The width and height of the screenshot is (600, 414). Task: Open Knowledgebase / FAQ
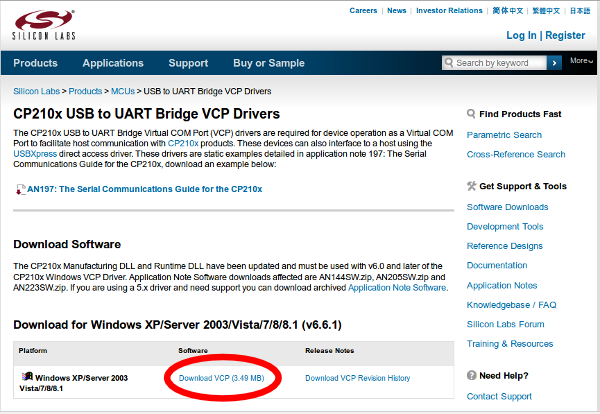512,305
